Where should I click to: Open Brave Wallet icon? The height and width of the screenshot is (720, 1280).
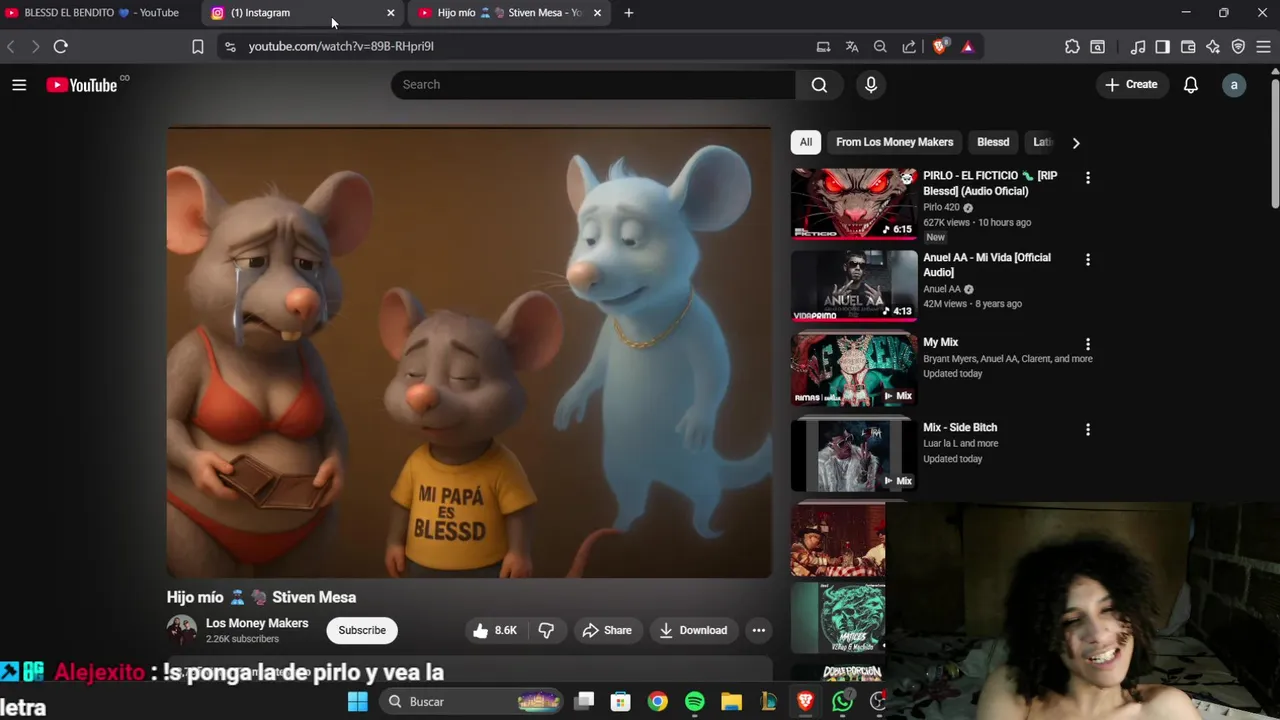pyautogui.click(x=1188, y=46)
